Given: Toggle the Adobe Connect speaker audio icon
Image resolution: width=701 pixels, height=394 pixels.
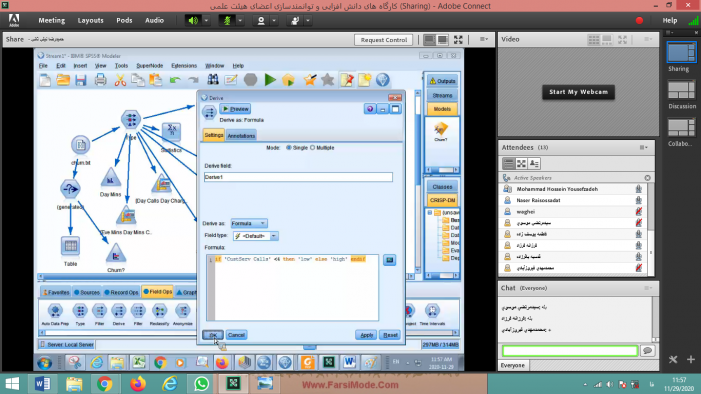Looking at the screenshot, I should 193,21.
